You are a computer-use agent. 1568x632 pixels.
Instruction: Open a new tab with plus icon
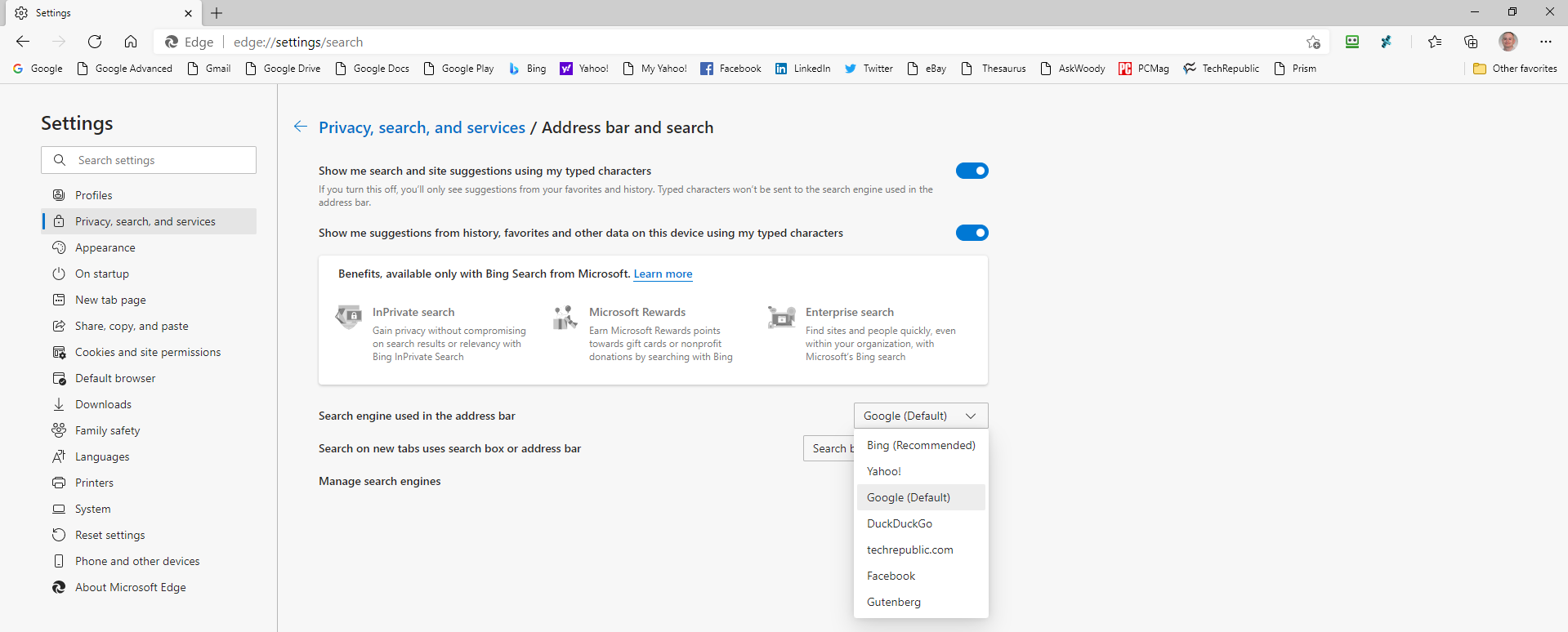pyautogui.click(x=217, y=13)
